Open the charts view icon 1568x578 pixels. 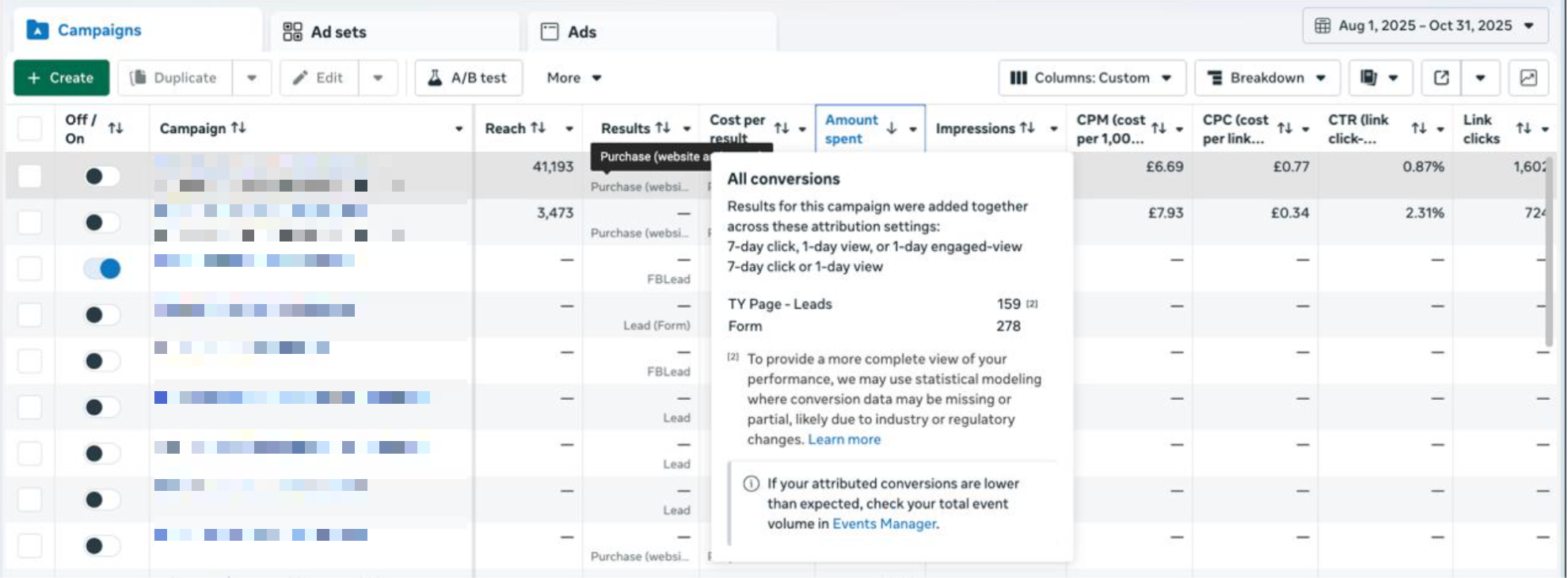coord(1528,78)
